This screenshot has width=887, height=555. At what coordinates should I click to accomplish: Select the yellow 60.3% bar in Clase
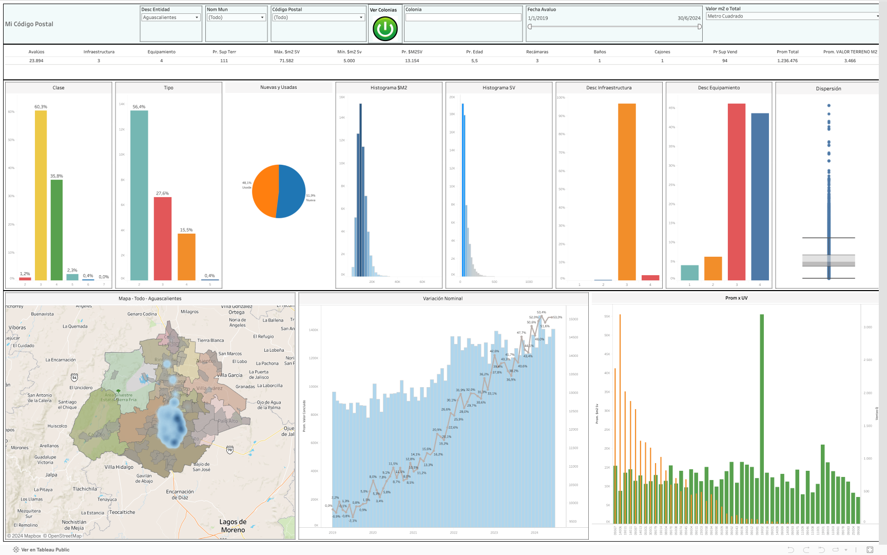[x=41, y=195]
